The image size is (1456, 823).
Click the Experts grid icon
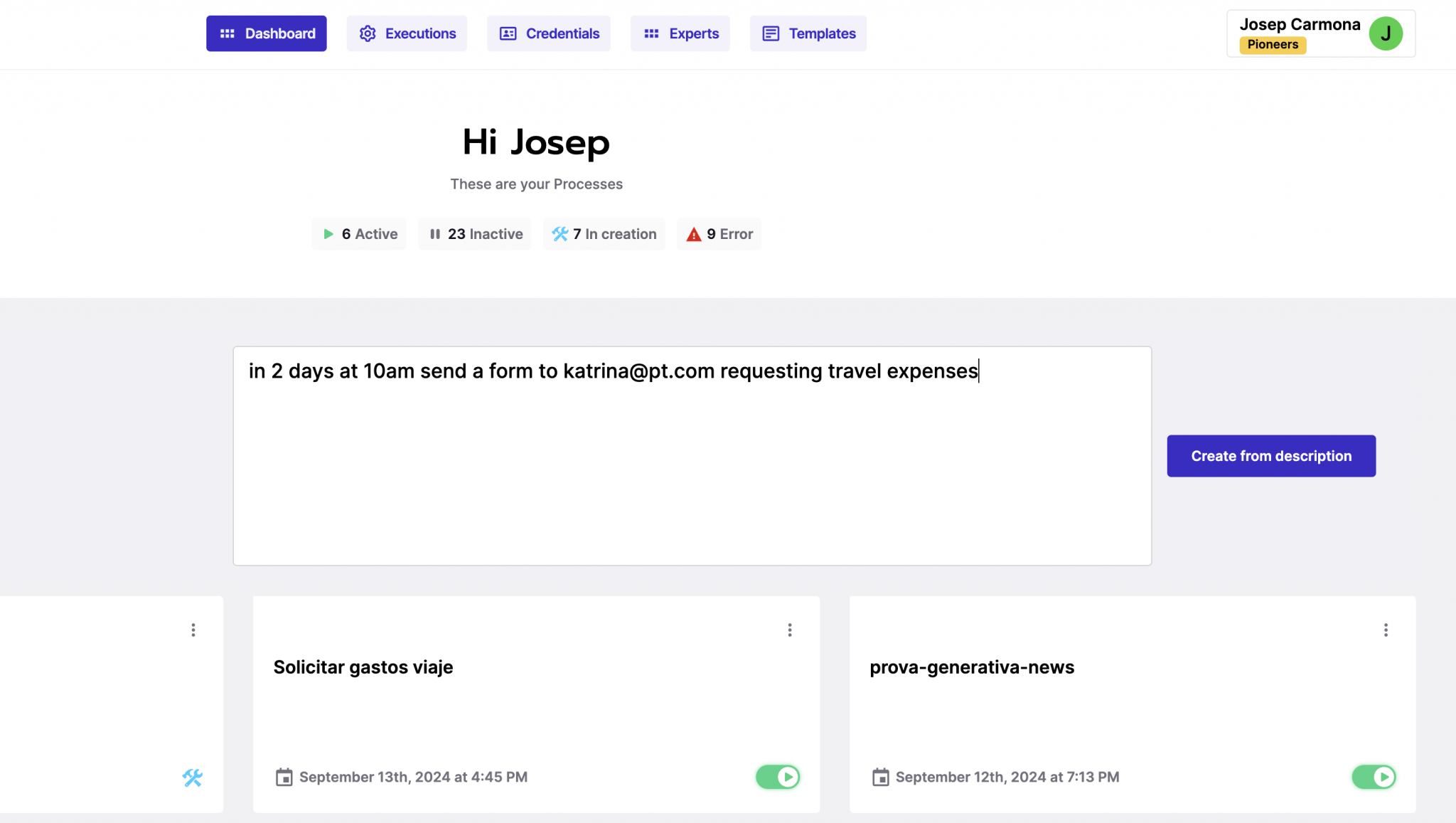pyautogui.click(x=651, y=33)
